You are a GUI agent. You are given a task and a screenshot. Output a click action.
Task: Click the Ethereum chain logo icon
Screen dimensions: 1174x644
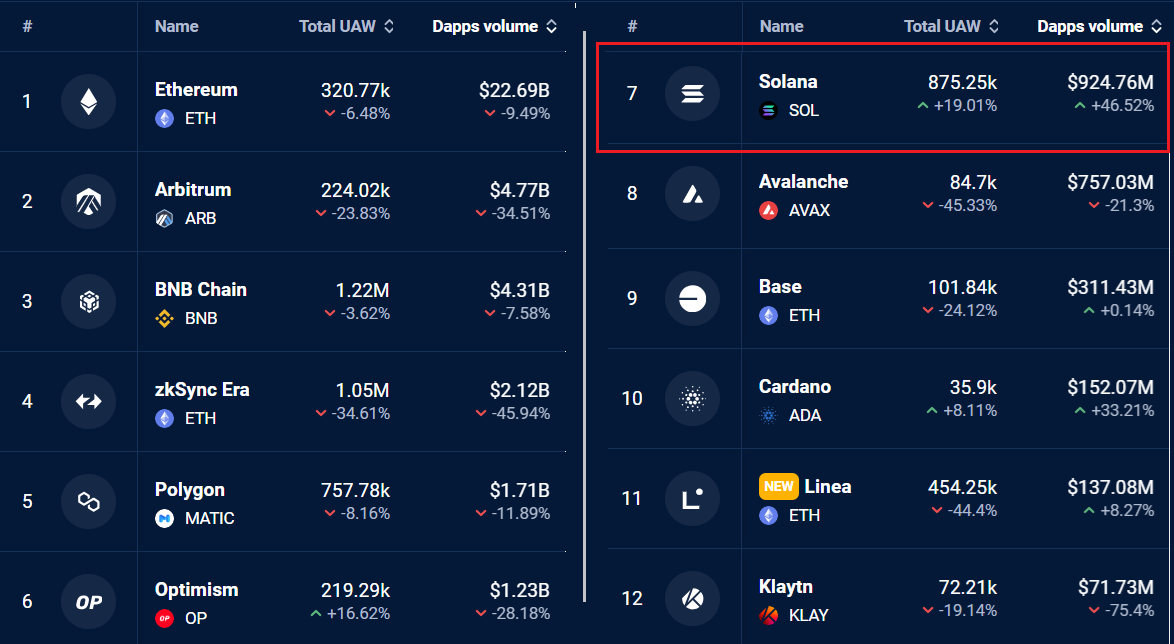pyautogui.click(x=89, y=101)
